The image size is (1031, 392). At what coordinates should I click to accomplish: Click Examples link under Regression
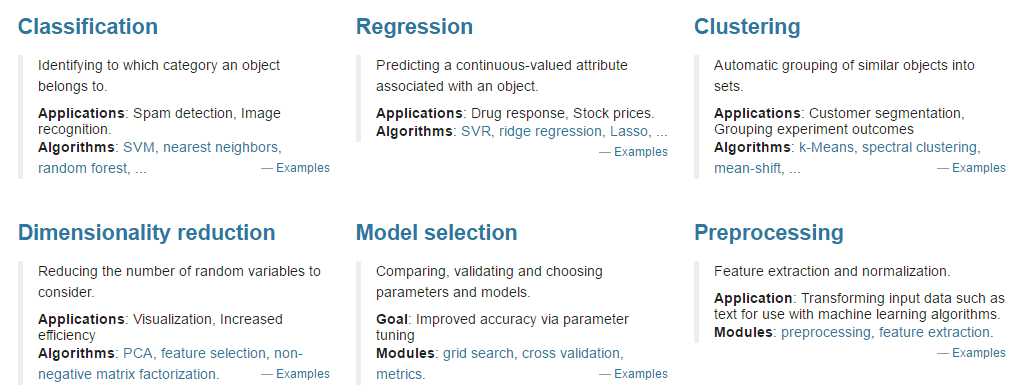(640, 152)
